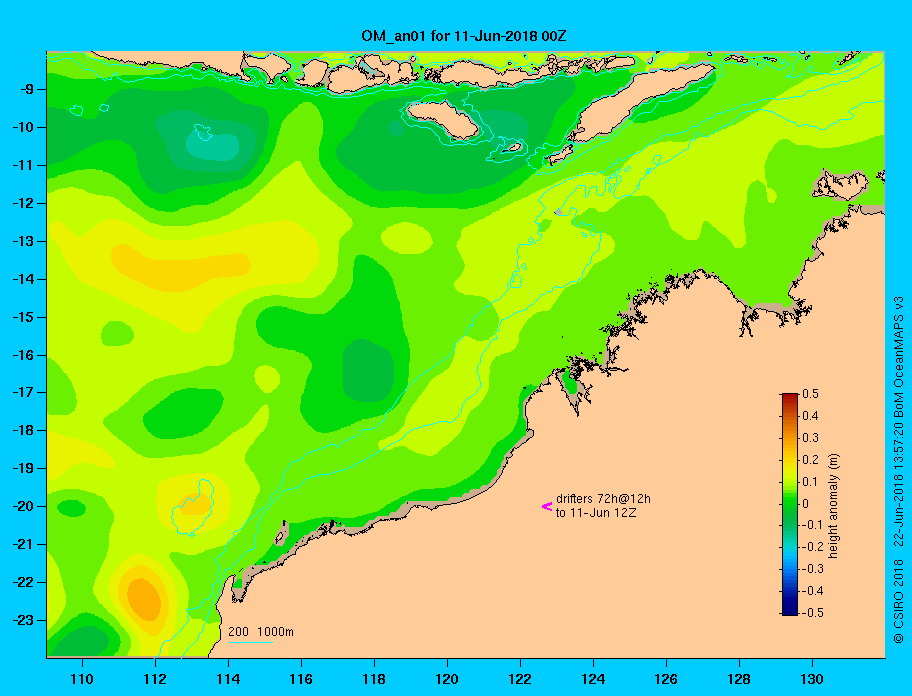Click the orange high anomaly near 112E 22S
Screen dimensions: 912x696
[143, 599]
